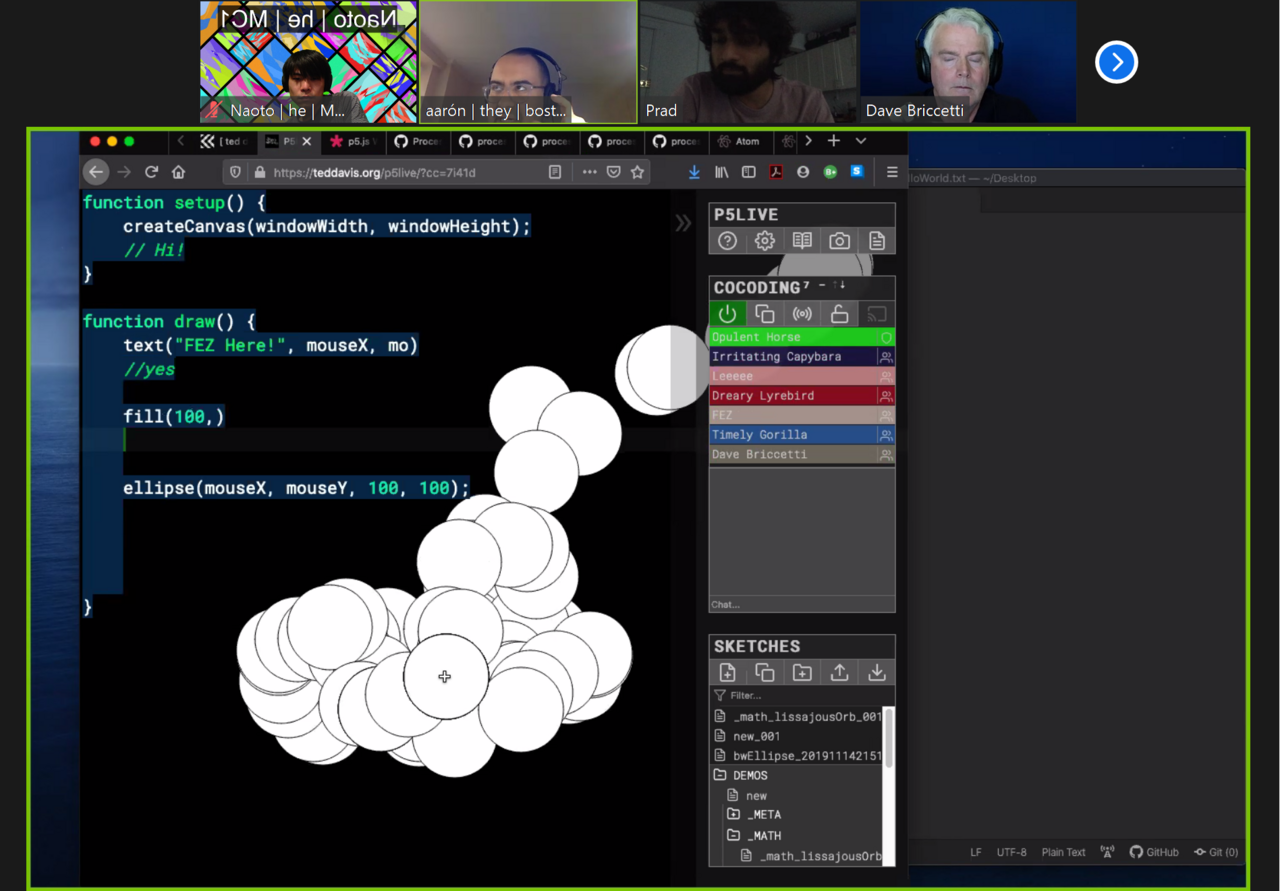Click the downward-arrow tray icon in Sketches
Image resolution: width=1280 pixels, height=891 pixels.
pyautogui.click(x=877, y=672)
